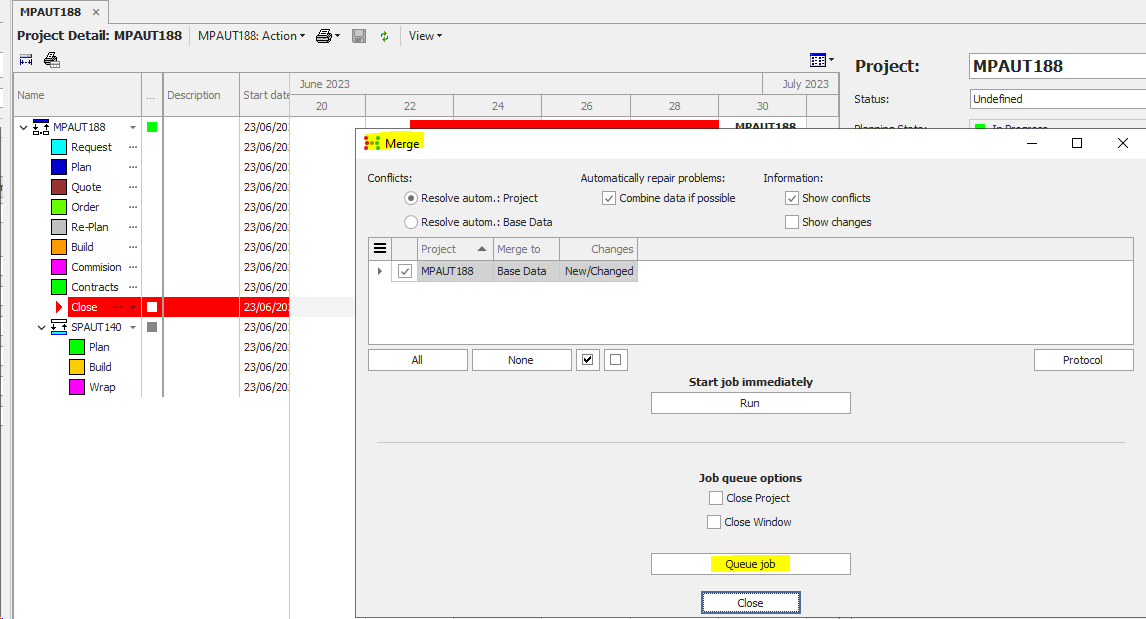This screenshot has width=1146, height=619.
Task: Click the Merge dialog title icon
Action: point(372,143)
